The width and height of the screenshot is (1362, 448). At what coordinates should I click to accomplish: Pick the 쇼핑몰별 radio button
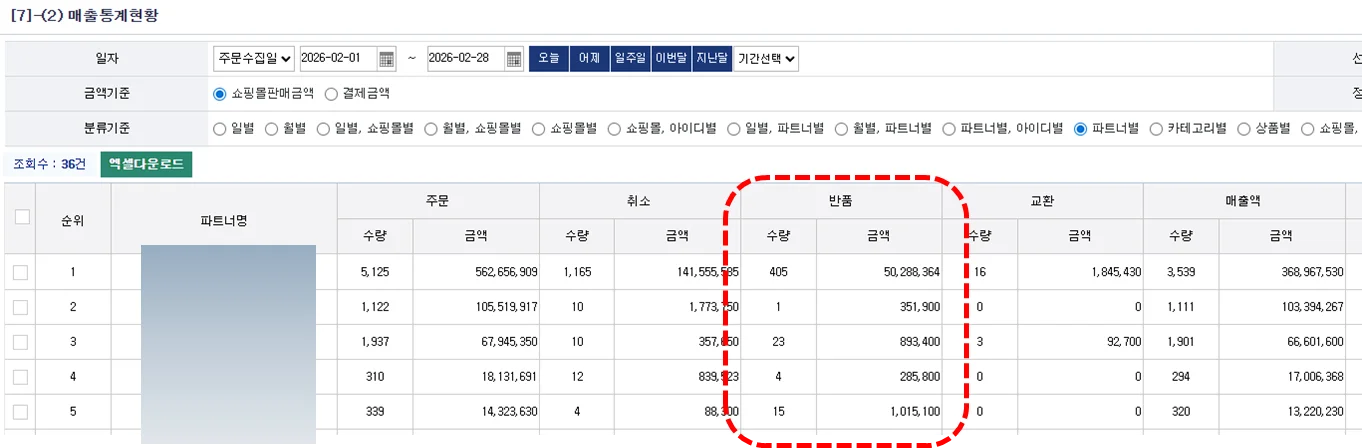coord(539,128)
